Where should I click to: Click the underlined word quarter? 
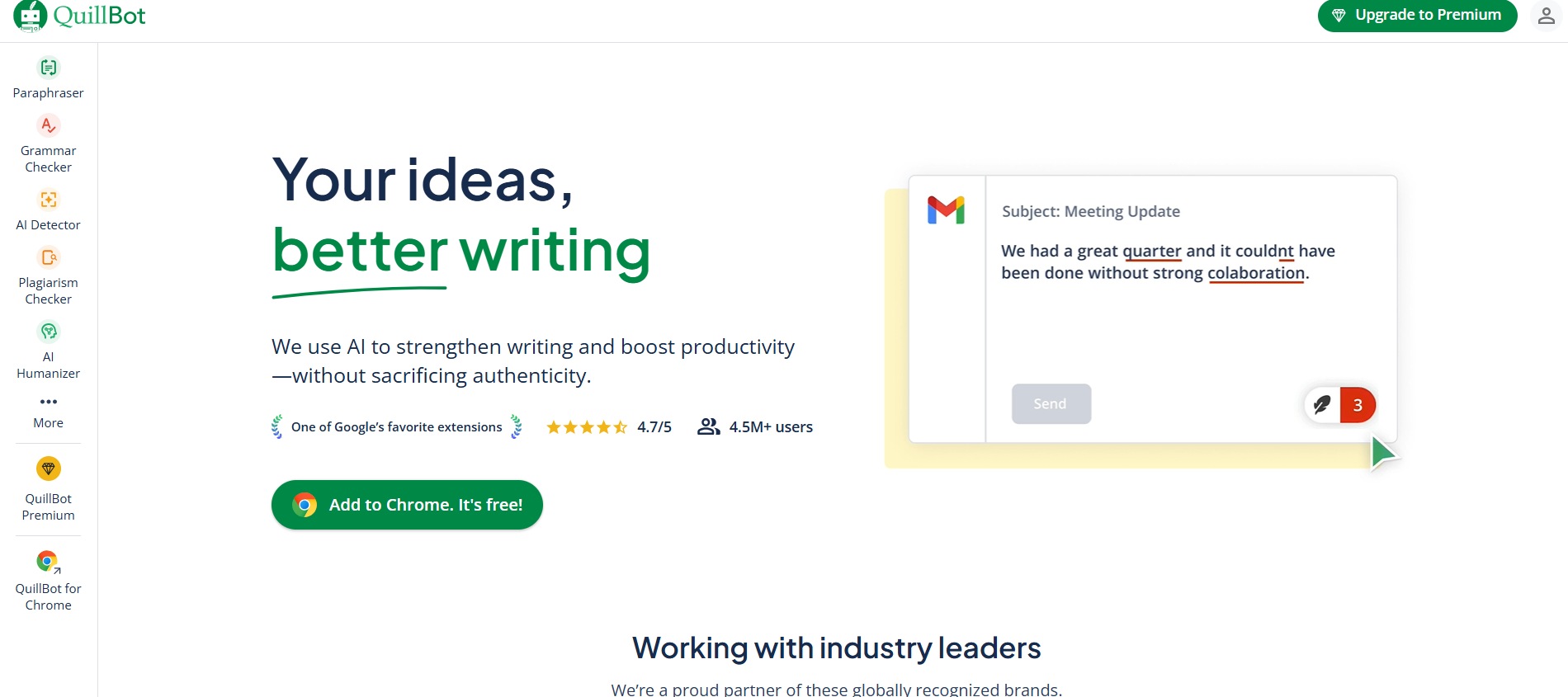point(1152,251)
